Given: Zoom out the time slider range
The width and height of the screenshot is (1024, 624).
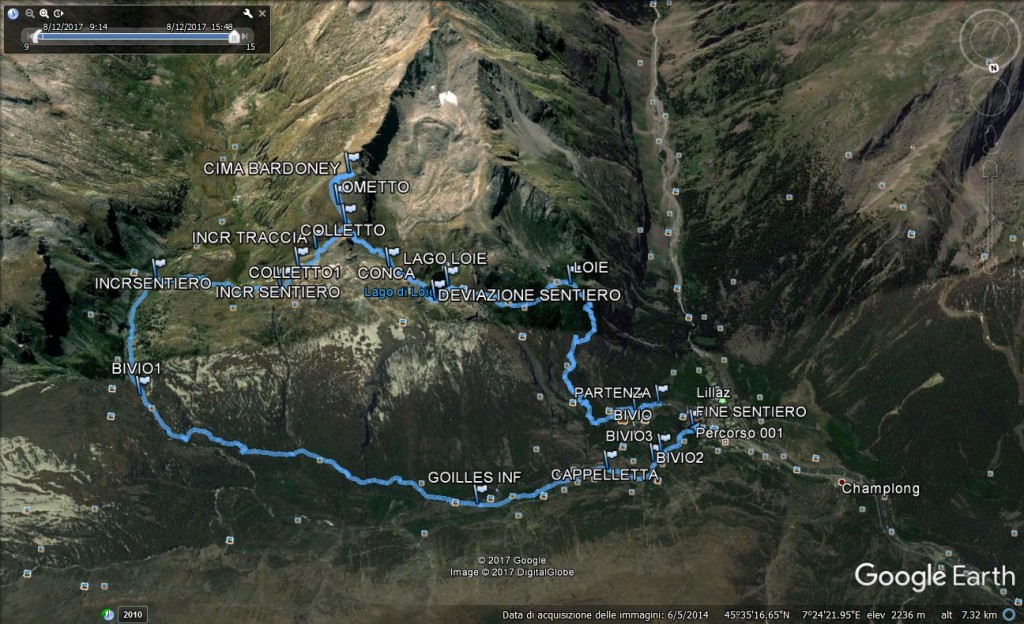Looking at the screenshot, I should click(x=29, y=13).
